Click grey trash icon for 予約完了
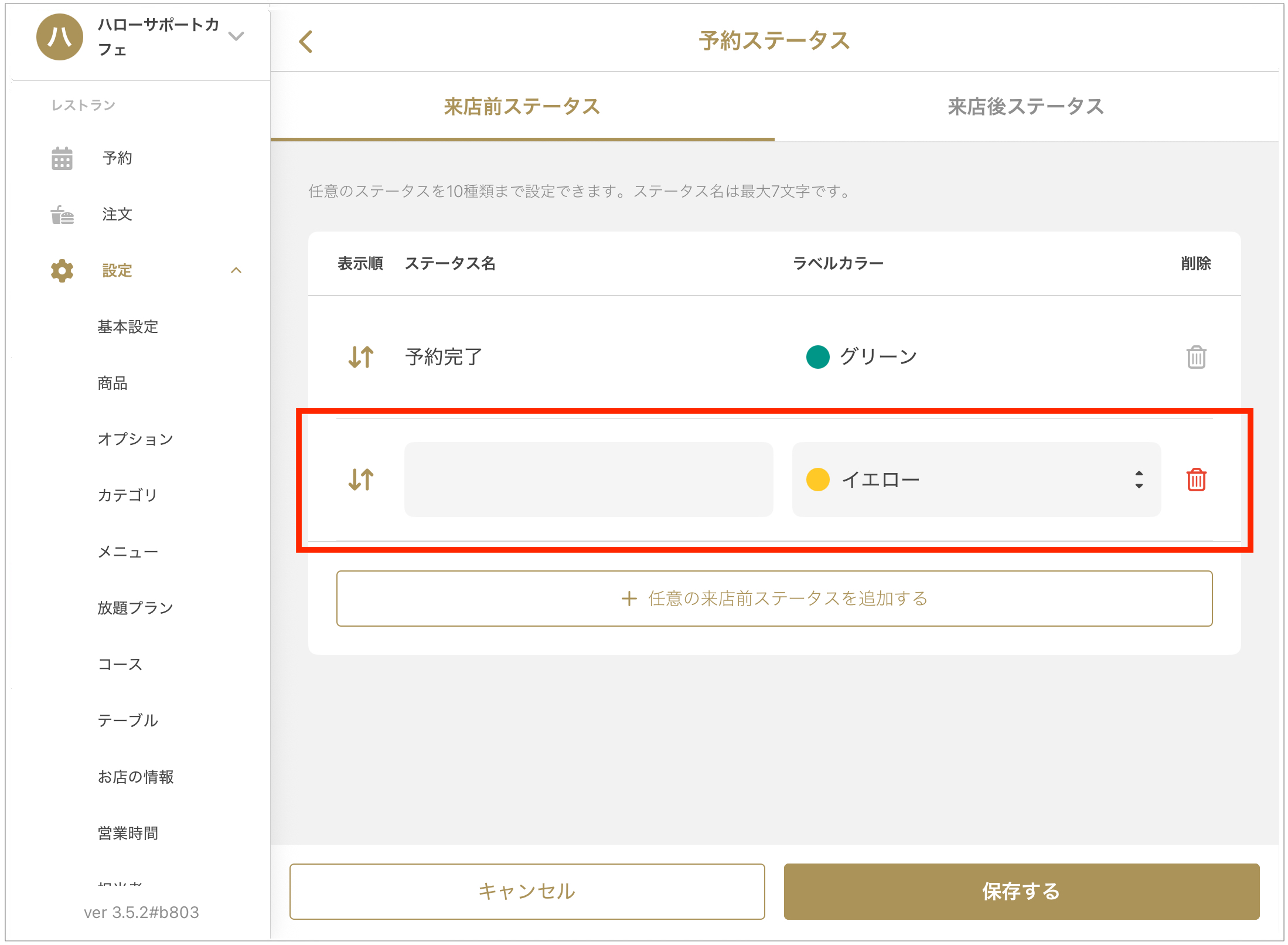This screenshot has height=945, width=1288. tap(1196, 356)
